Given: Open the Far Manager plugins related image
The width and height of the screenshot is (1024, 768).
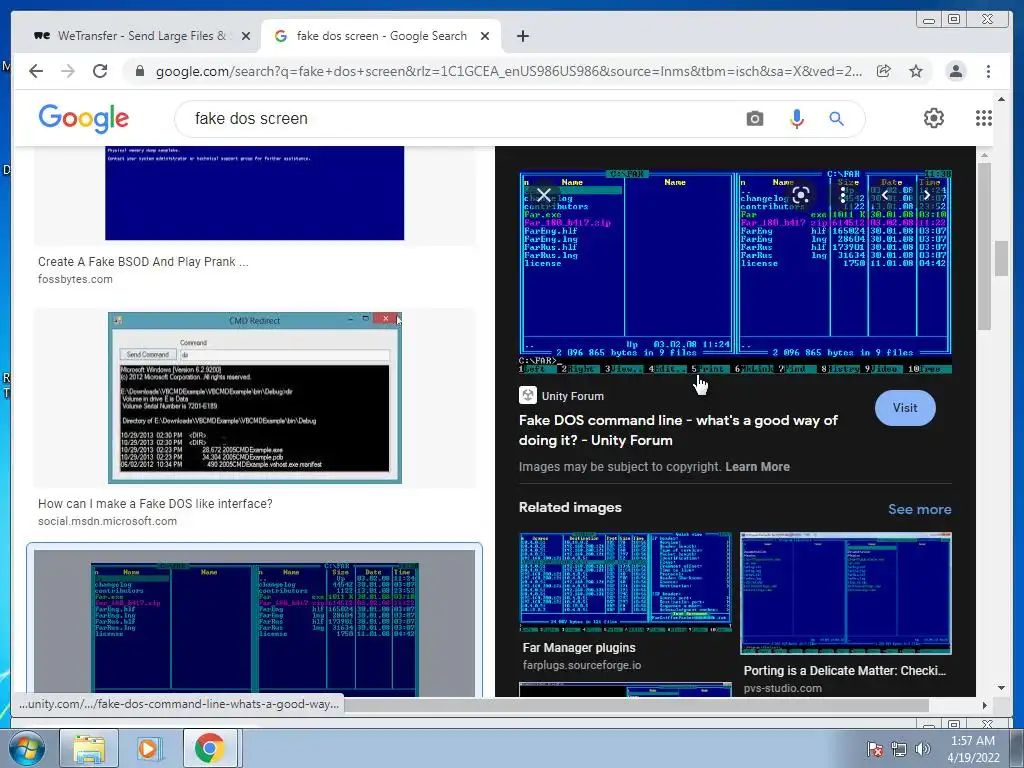Looking at the screenshot, I should pos(625,583).
